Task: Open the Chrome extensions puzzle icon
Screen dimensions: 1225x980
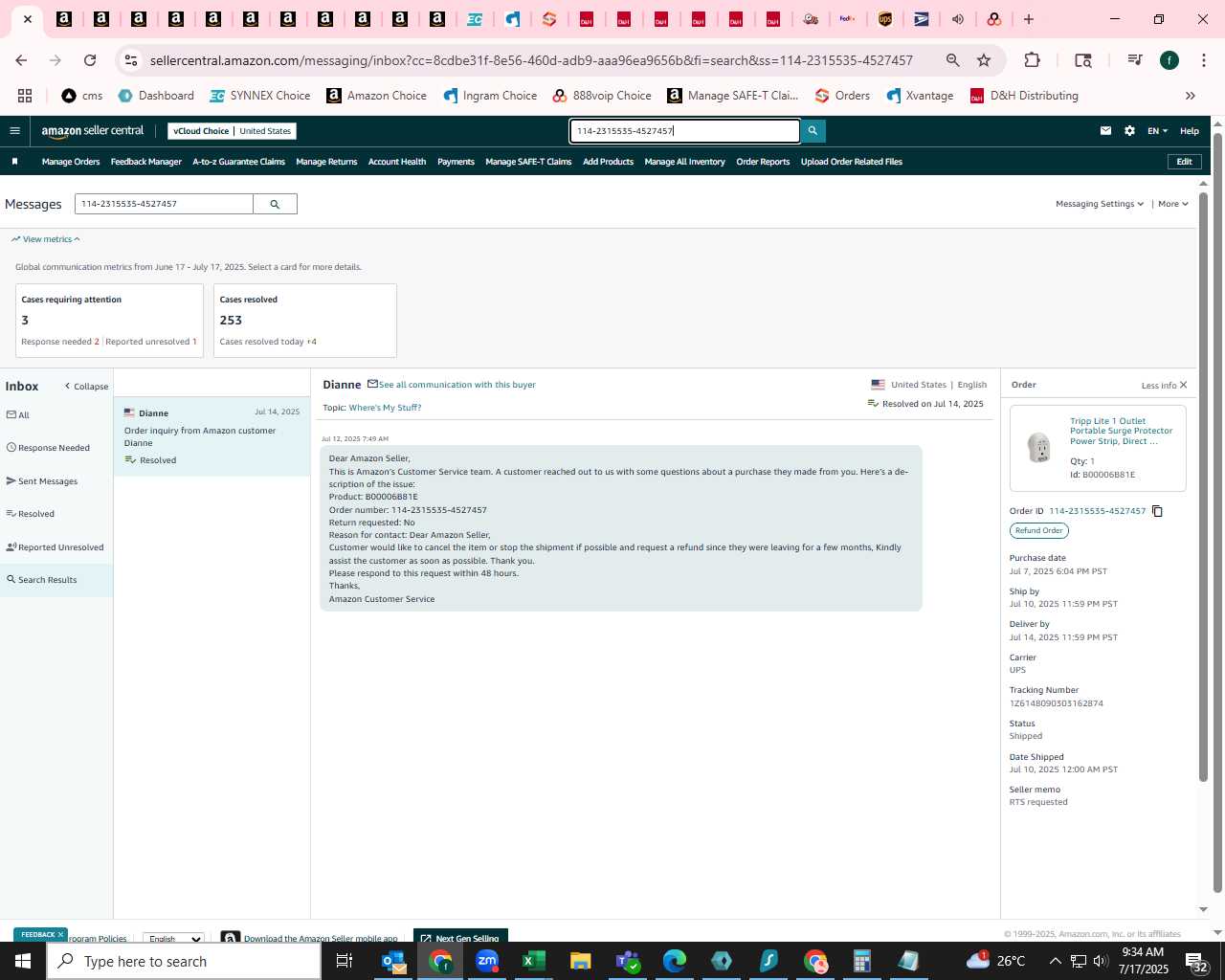Action: (1032, 60)
